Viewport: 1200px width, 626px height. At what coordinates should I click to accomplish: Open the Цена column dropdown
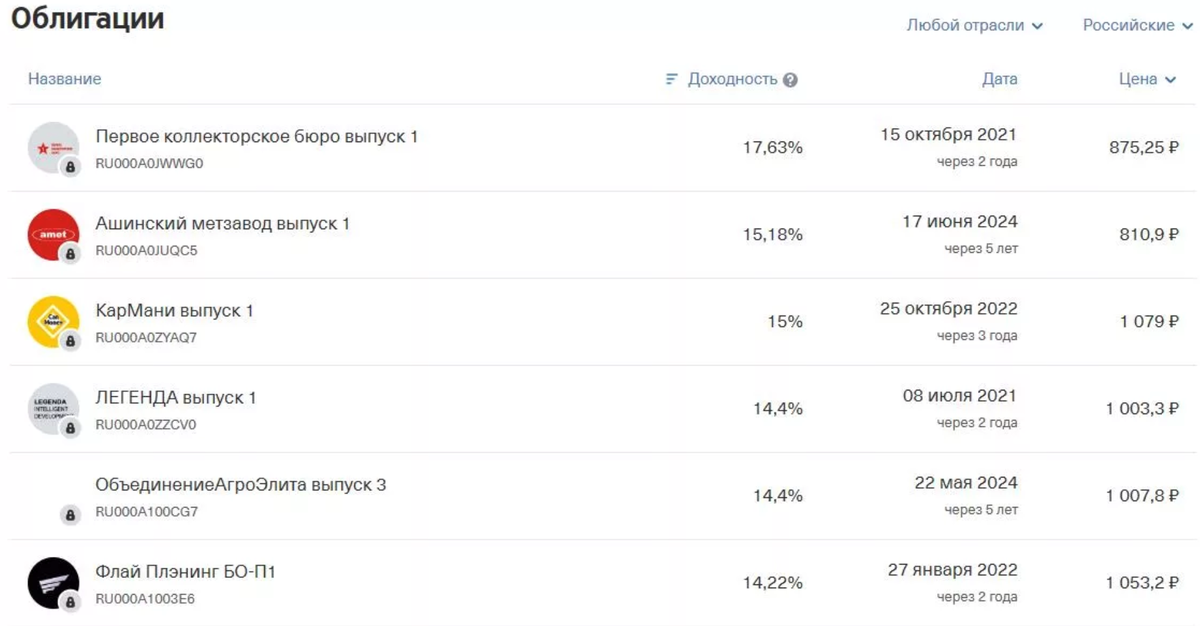(1147, 79)
